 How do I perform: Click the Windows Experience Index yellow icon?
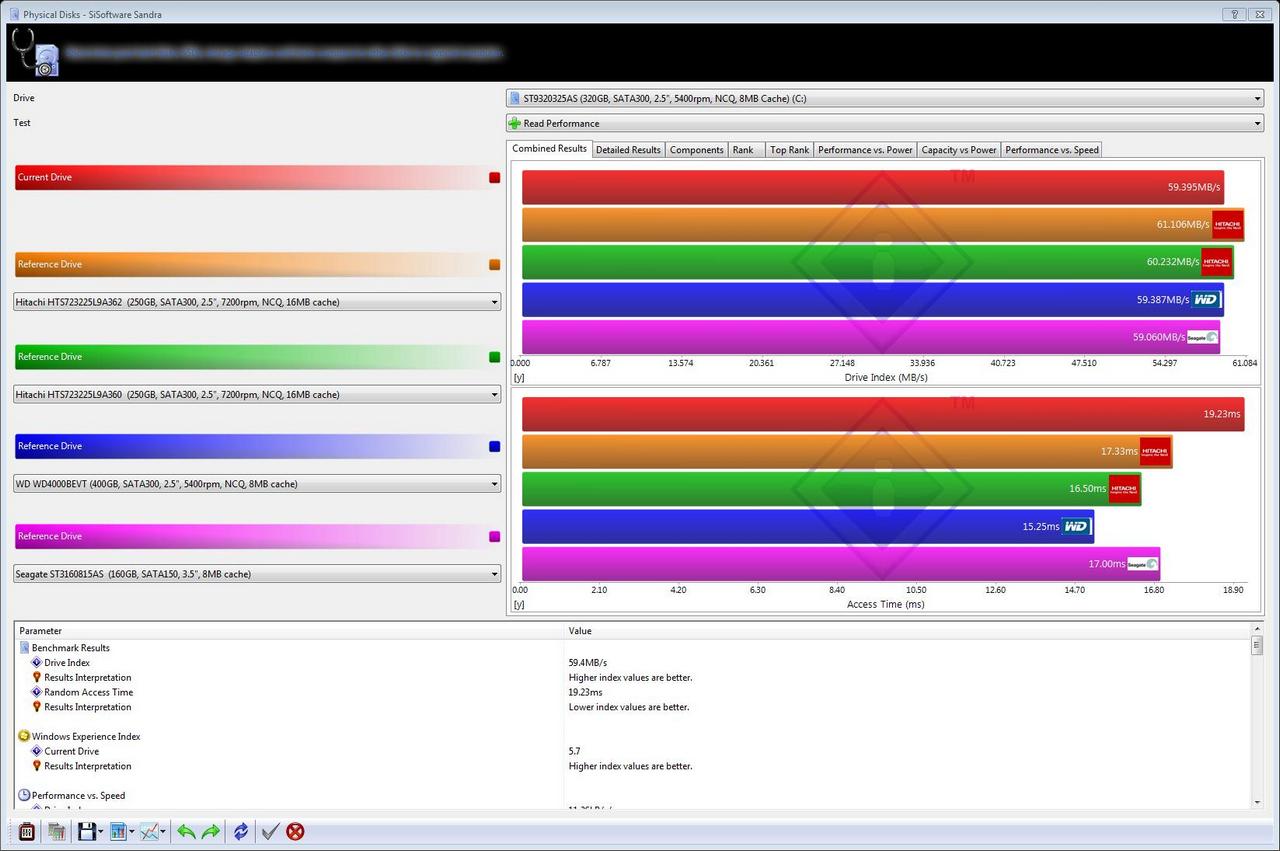(x=24, y=736)
